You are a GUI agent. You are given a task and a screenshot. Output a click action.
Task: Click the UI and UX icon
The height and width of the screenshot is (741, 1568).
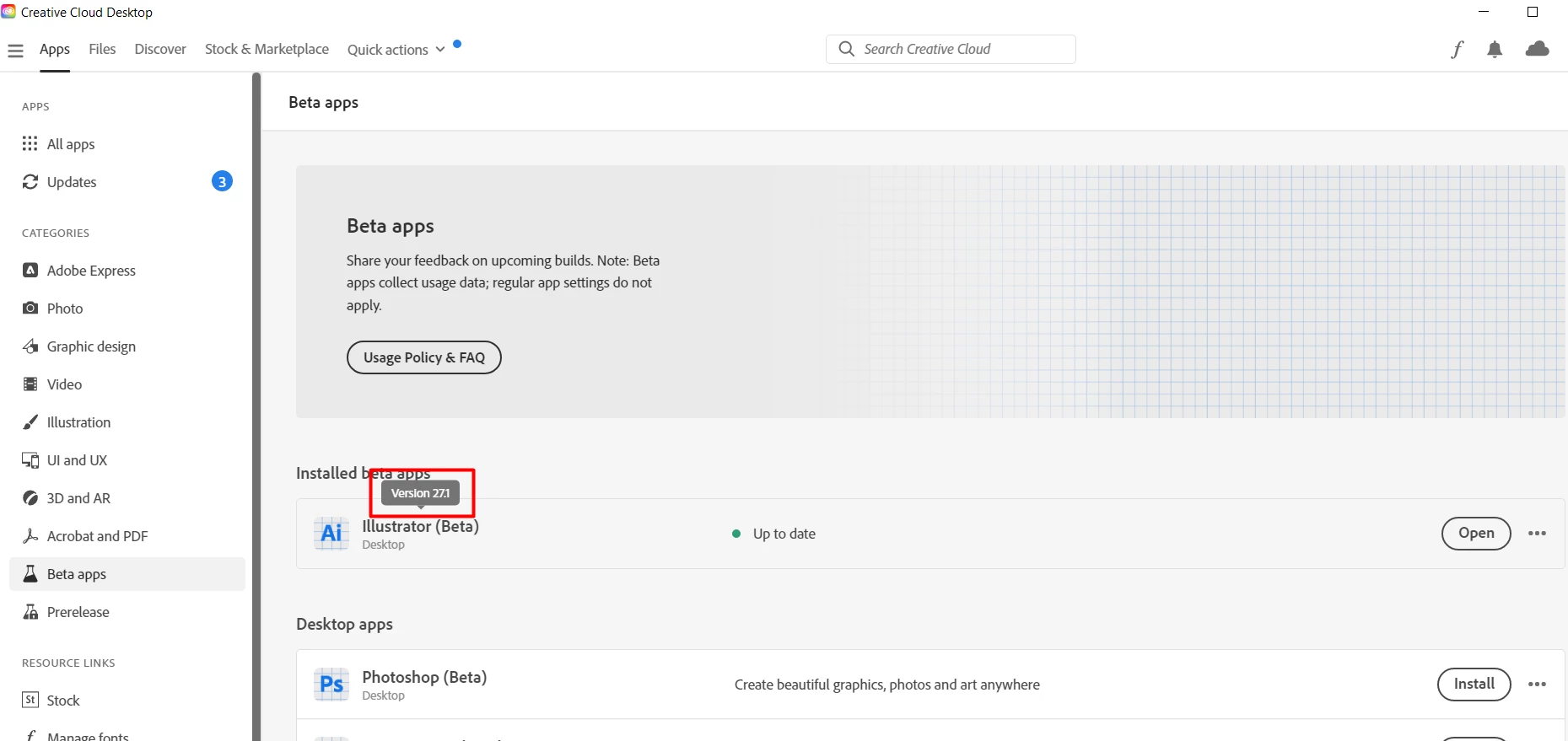coord(30,460)
